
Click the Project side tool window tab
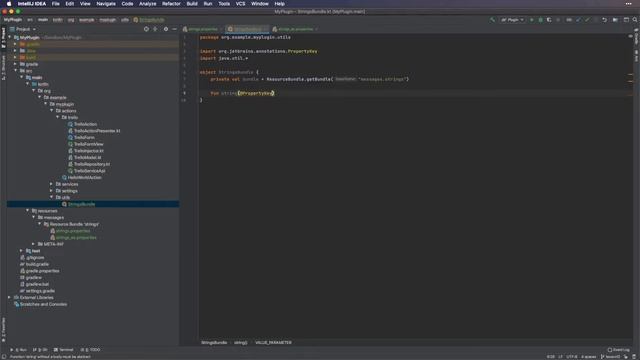pyautogui.click(x=3, y=38)
